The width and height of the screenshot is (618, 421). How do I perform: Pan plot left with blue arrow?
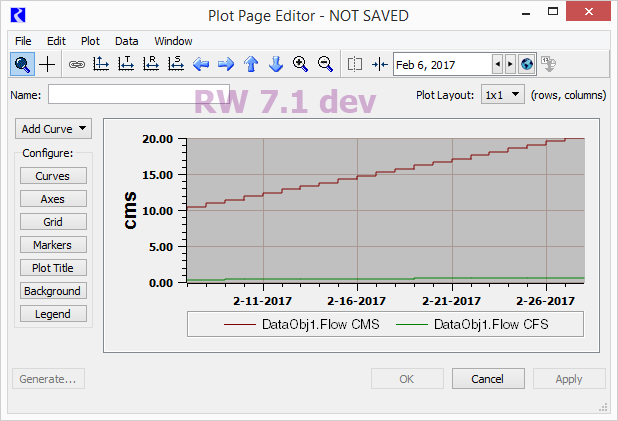pos(201,64)
